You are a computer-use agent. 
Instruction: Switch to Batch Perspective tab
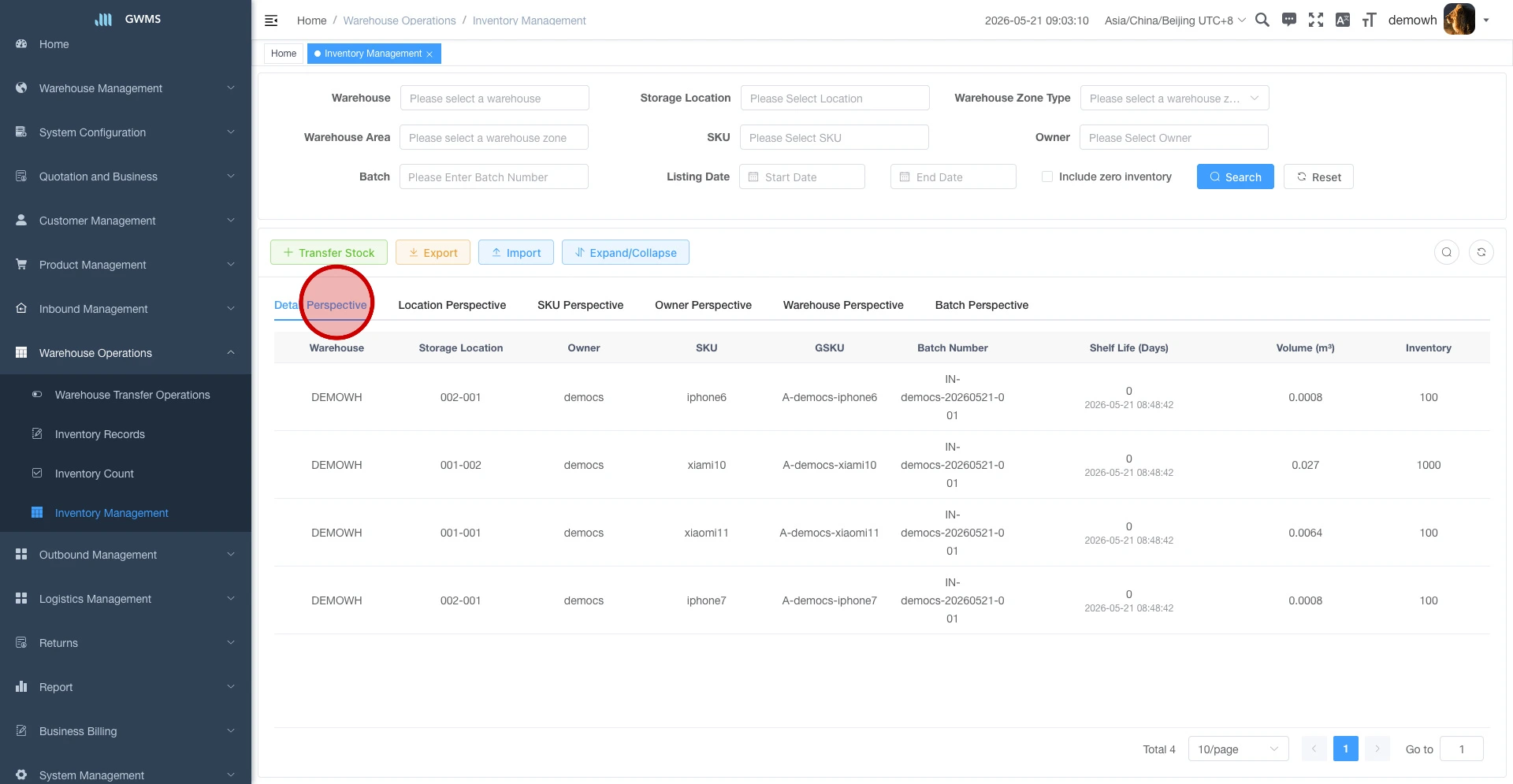[981, 305]
